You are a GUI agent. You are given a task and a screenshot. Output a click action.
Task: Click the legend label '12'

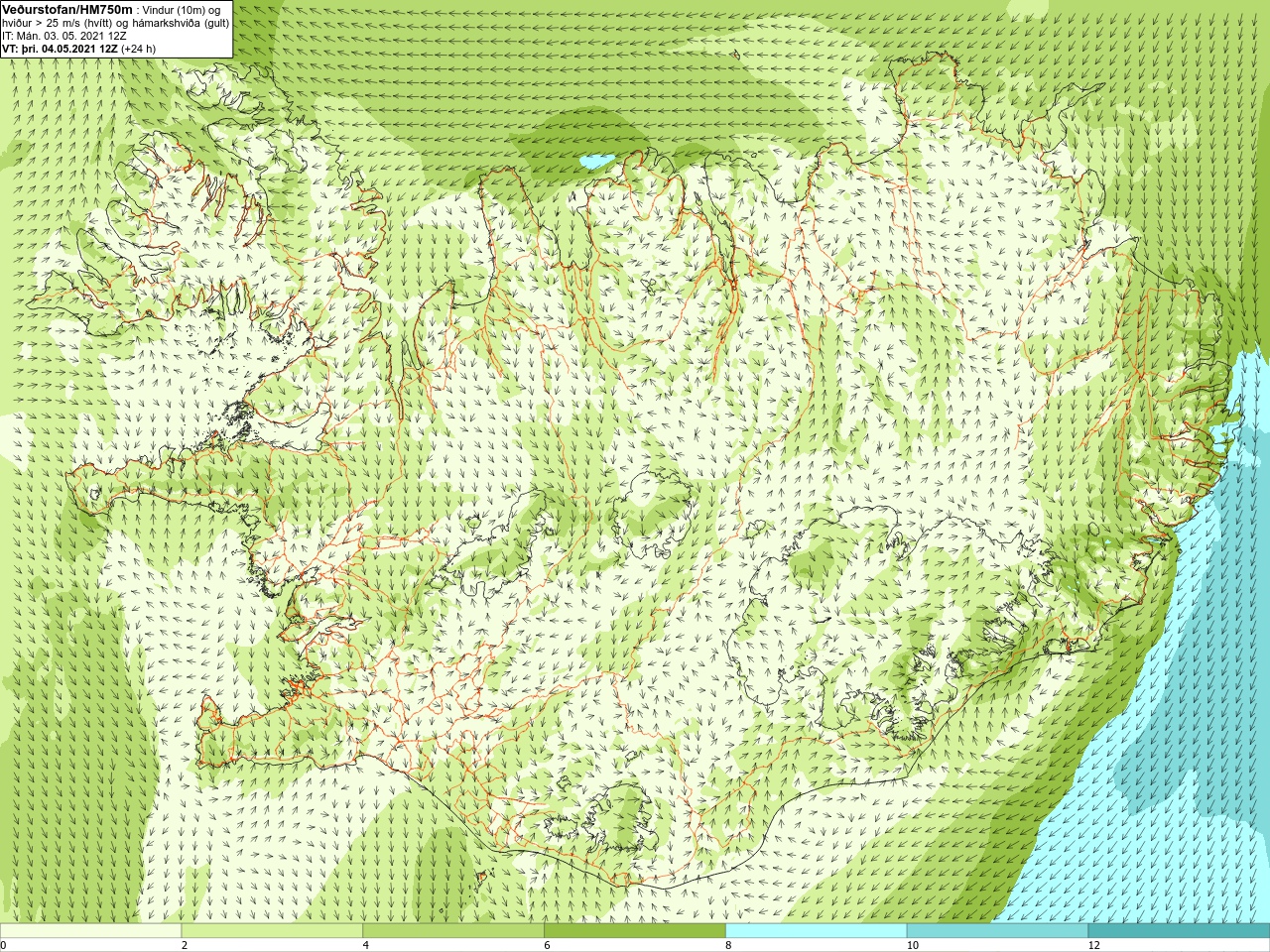pos(1094,945)
